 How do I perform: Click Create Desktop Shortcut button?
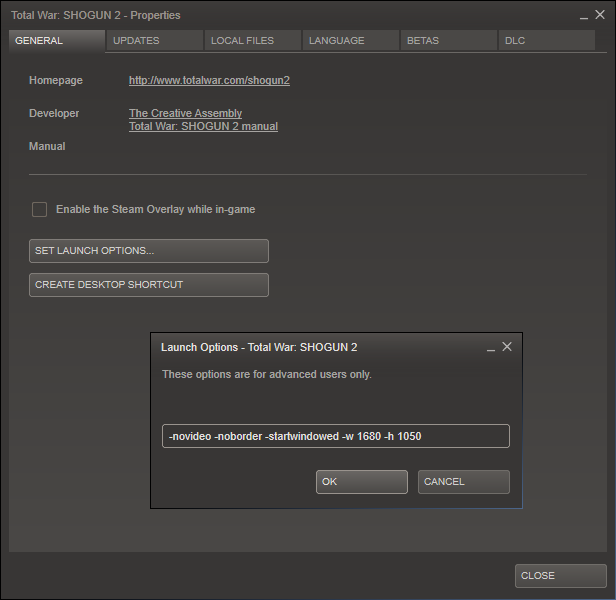(149, 285)
